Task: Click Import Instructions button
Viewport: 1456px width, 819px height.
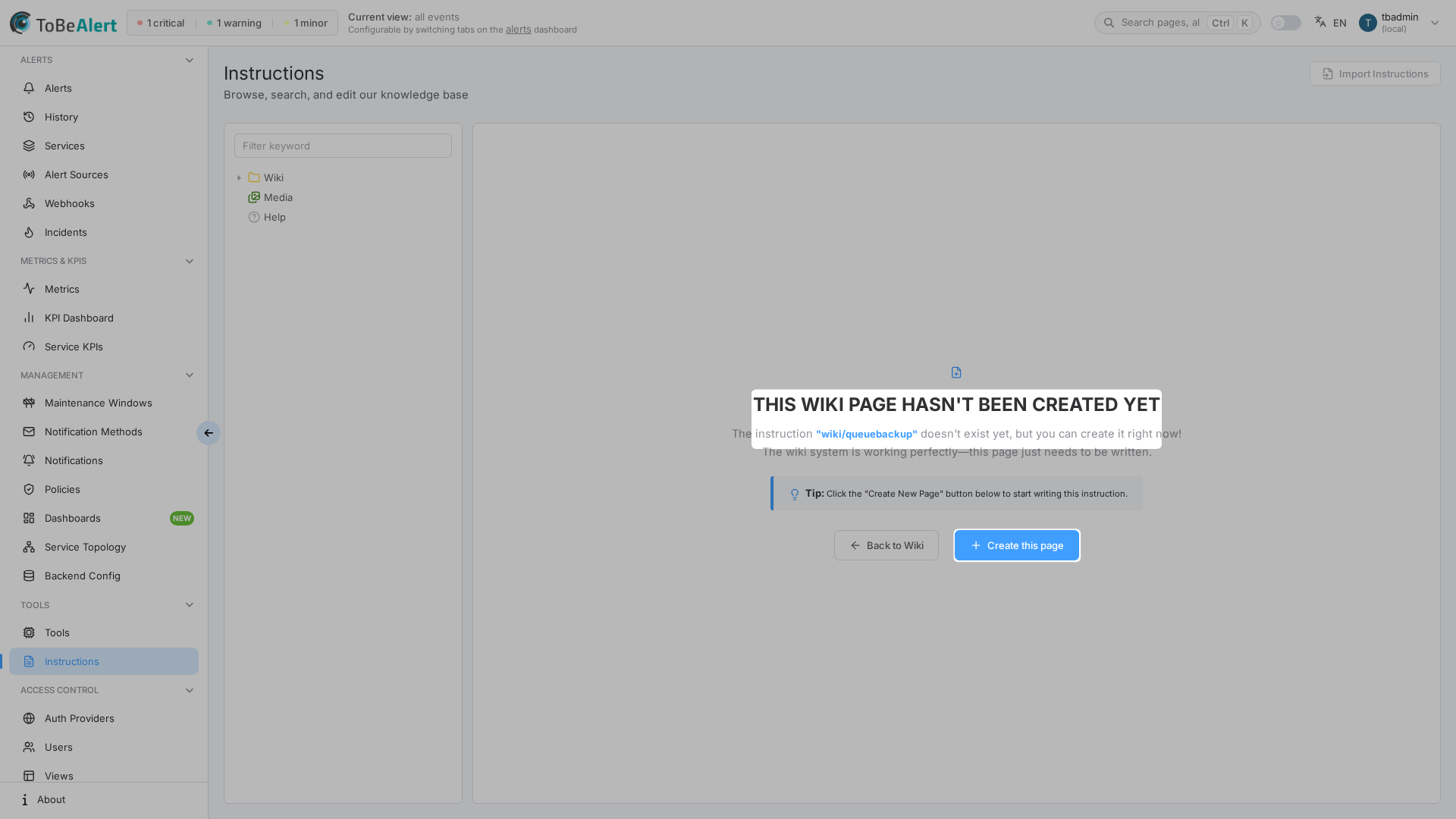Action: coord(1375,74)
